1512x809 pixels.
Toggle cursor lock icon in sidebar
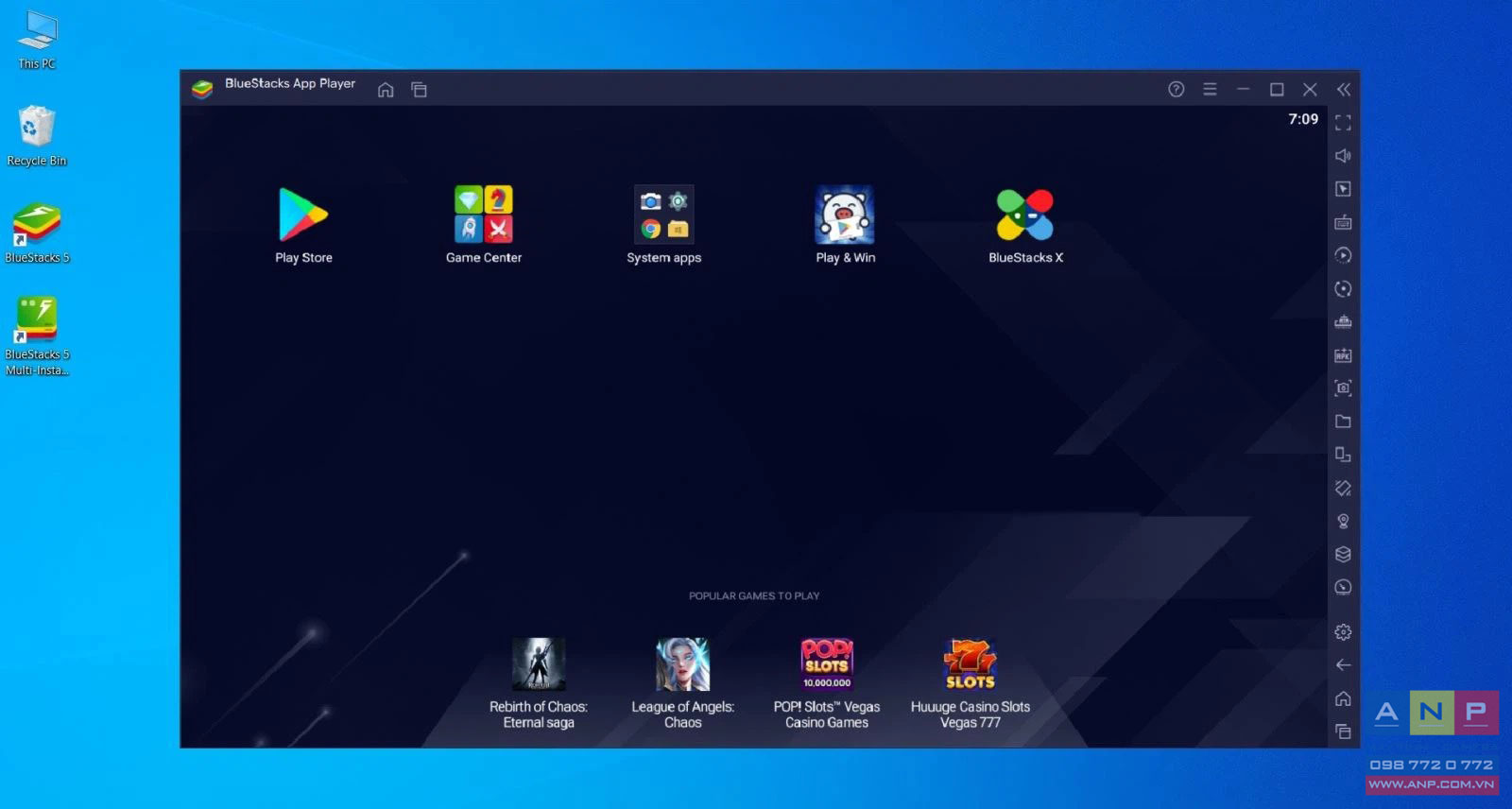tap(1343, 189)
